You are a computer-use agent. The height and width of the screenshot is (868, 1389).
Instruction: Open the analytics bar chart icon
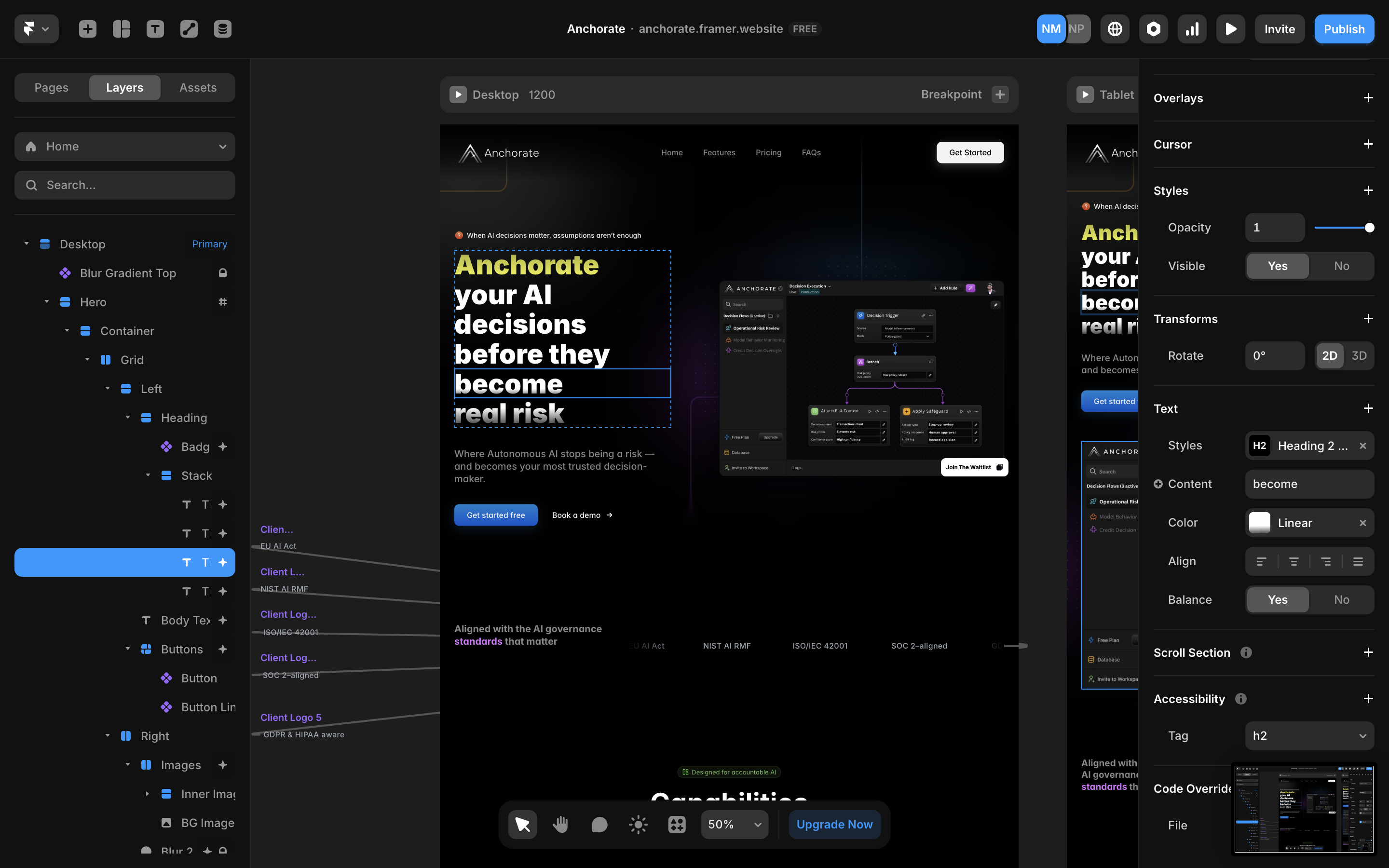point(1192,29)
